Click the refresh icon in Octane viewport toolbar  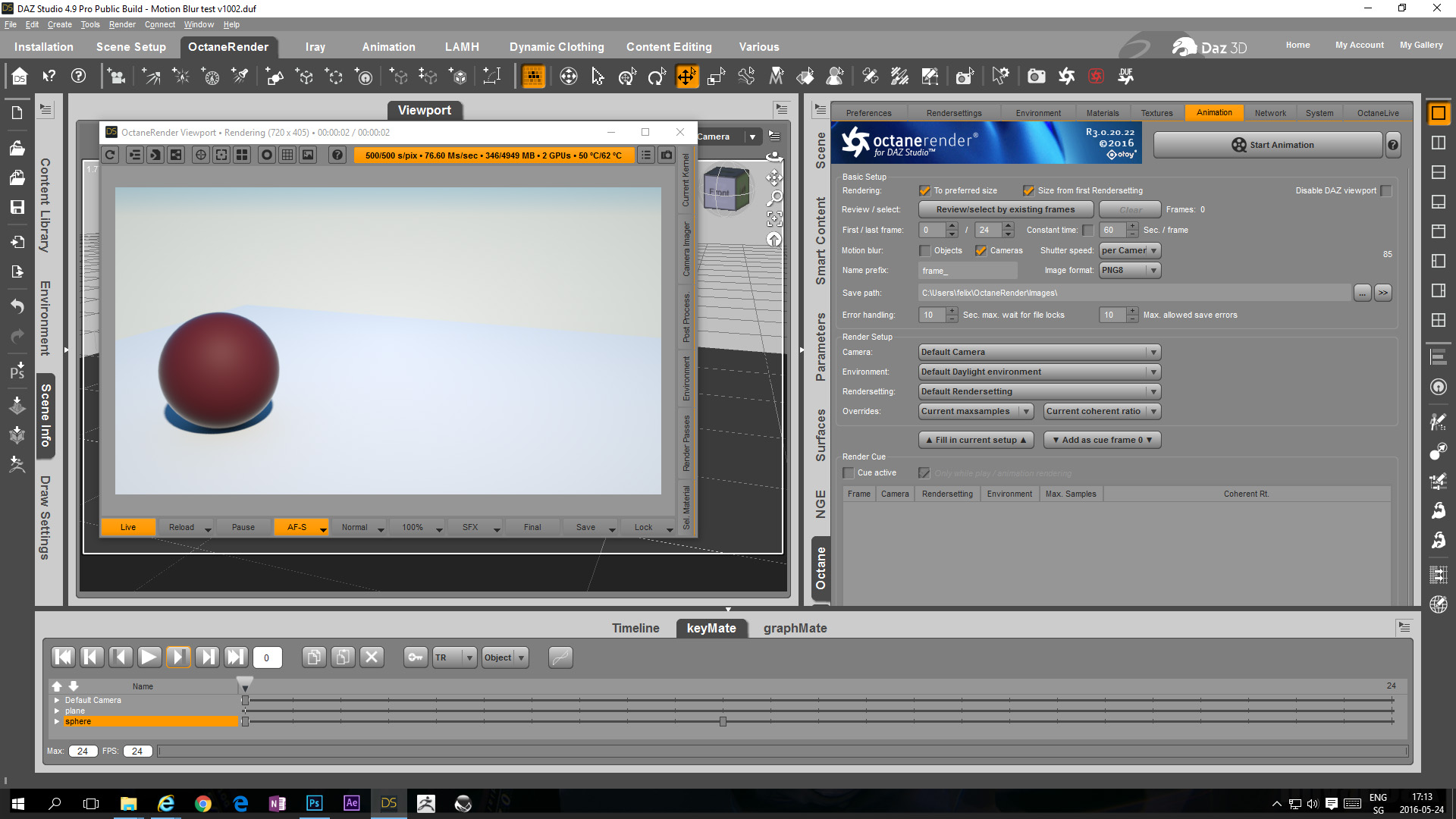(x=111, y=155)
